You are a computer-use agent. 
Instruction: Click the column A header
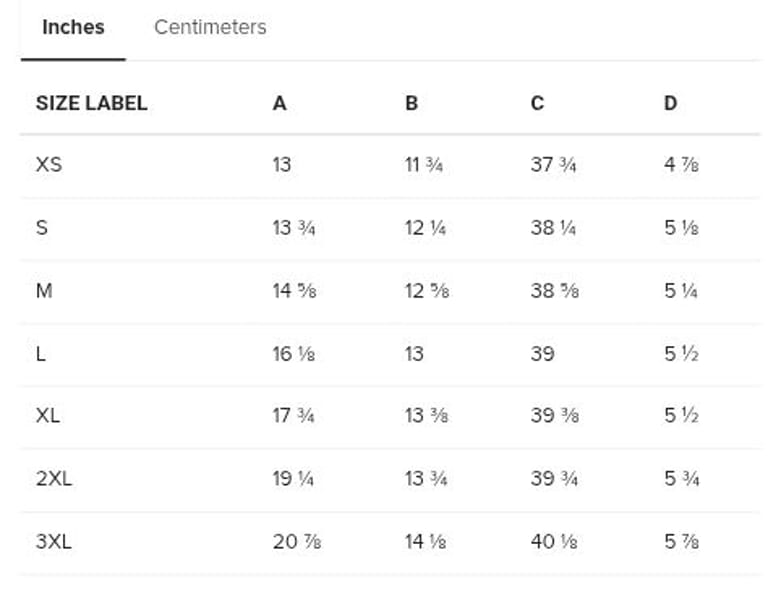(279, 103)
